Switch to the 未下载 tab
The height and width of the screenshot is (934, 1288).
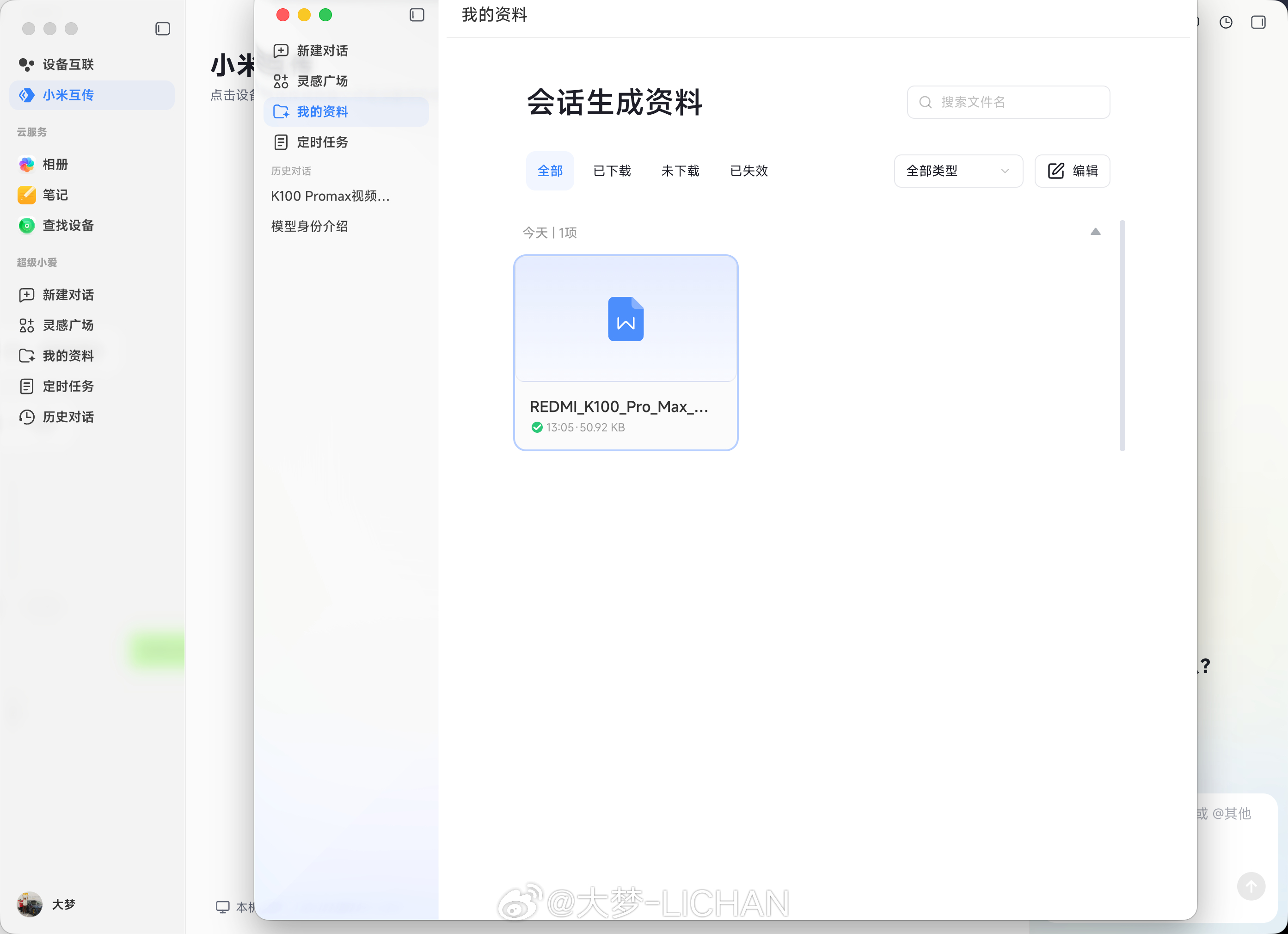681,171
